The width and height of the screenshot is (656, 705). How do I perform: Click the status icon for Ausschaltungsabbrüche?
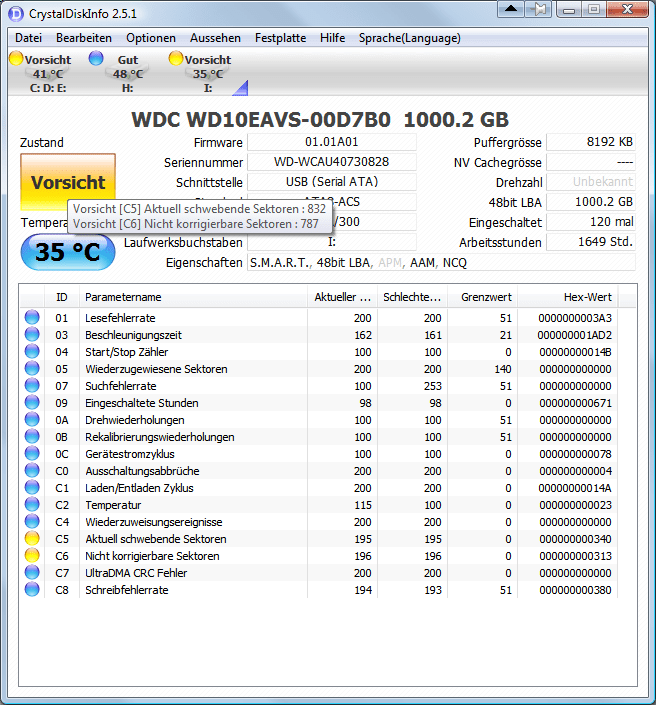coord(32,470)
